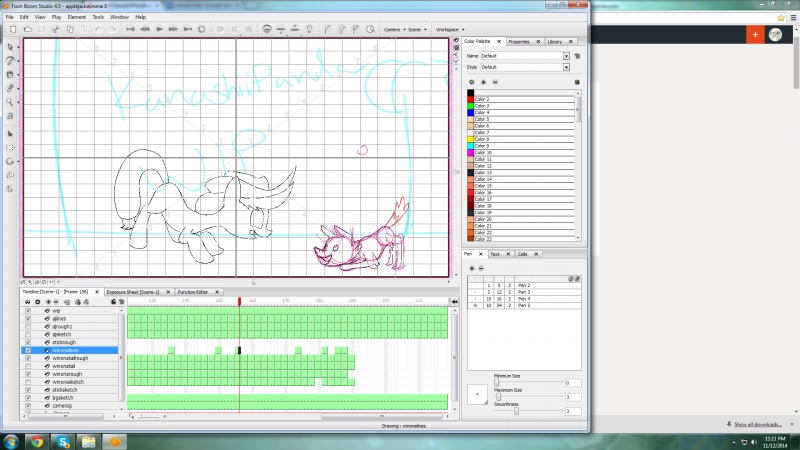Viewport: 800px width, 450px height.
Task: Toggle visibility checkbox for ajlines layer
Action: click(28, 318)
